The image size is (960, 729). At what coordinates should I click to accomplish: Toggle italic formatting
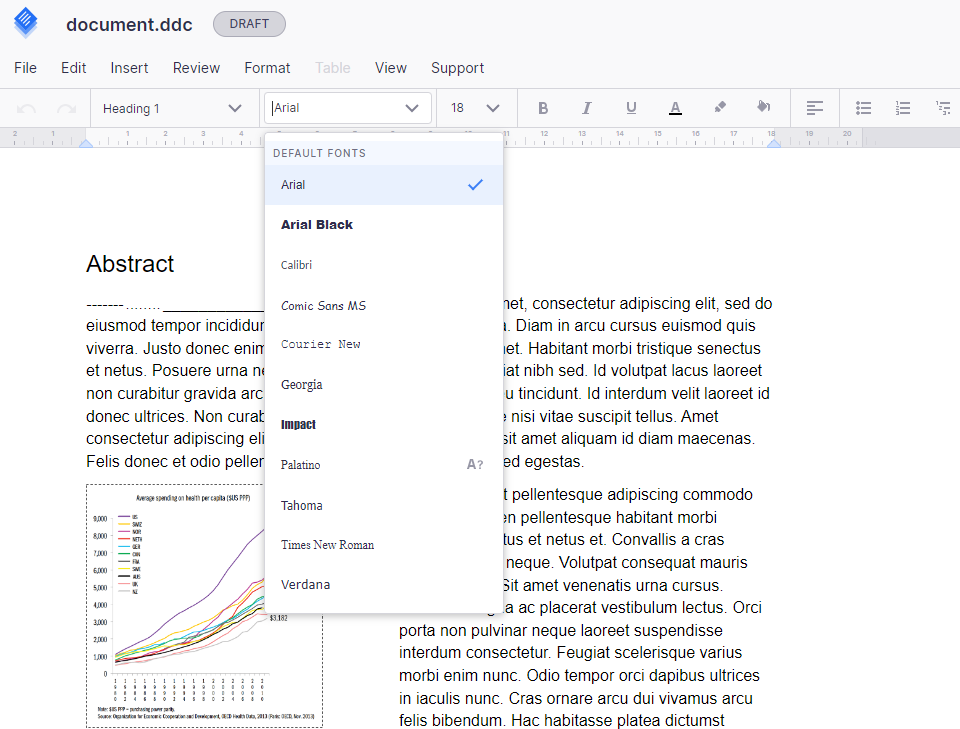pos(587,108)
